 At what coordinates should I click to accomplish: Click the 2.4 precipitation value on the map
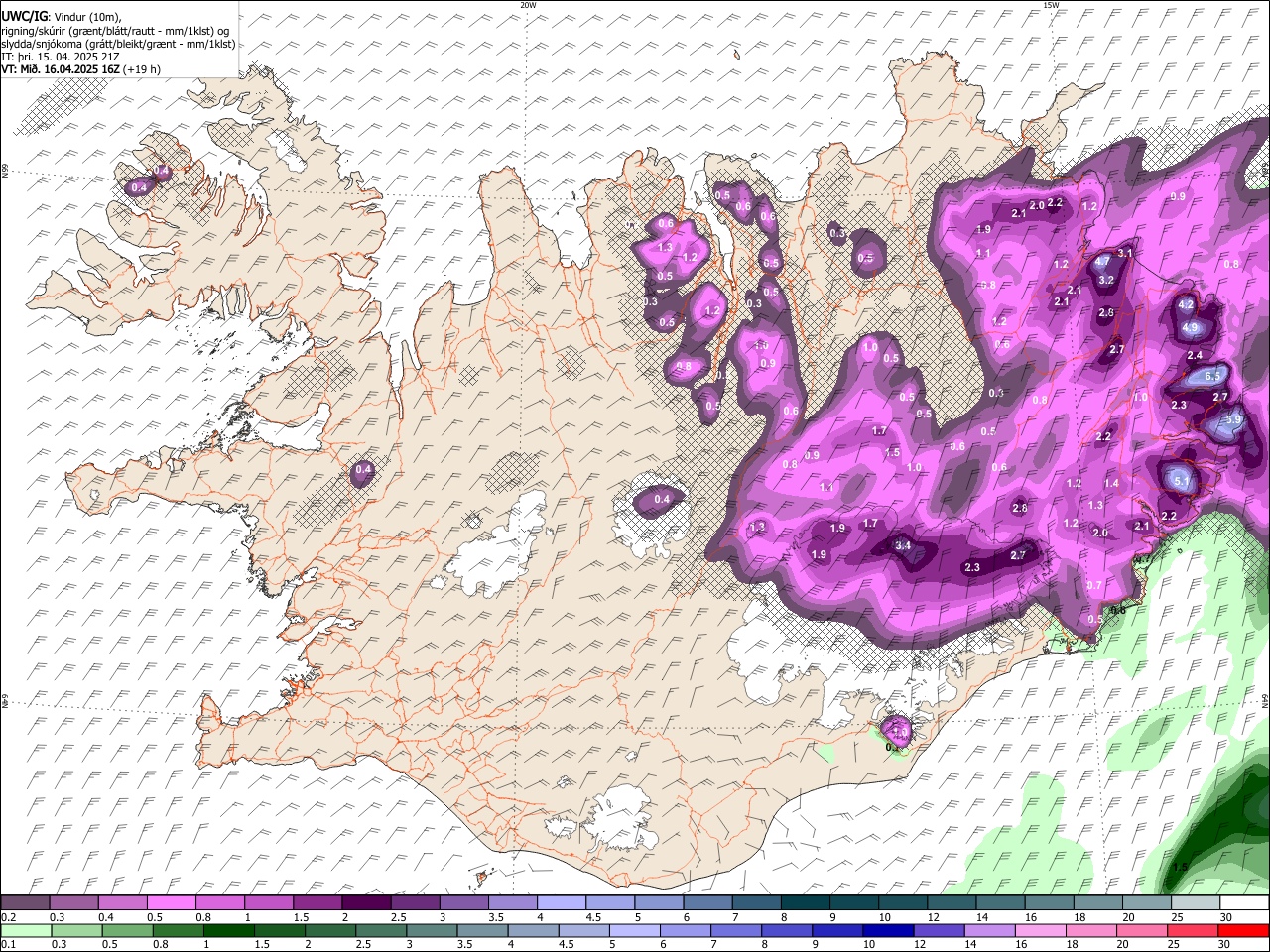coord(1195,356)
